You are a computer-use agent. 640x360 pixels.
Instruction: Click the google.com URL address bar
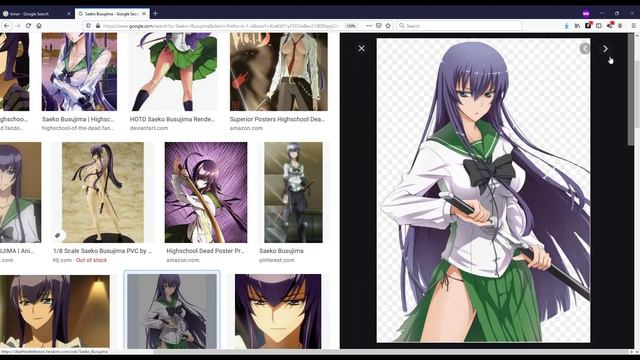(220, 26)
